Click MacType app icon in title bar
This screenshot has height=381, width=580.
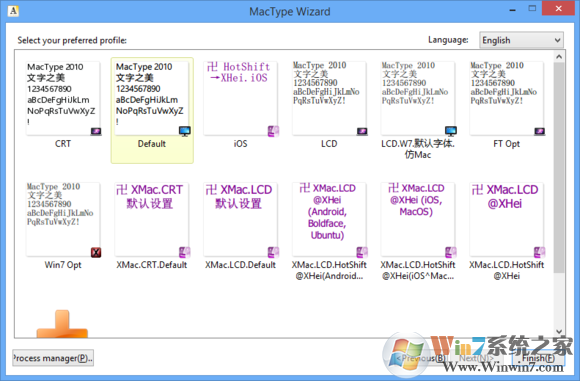(x=13, y=11)
